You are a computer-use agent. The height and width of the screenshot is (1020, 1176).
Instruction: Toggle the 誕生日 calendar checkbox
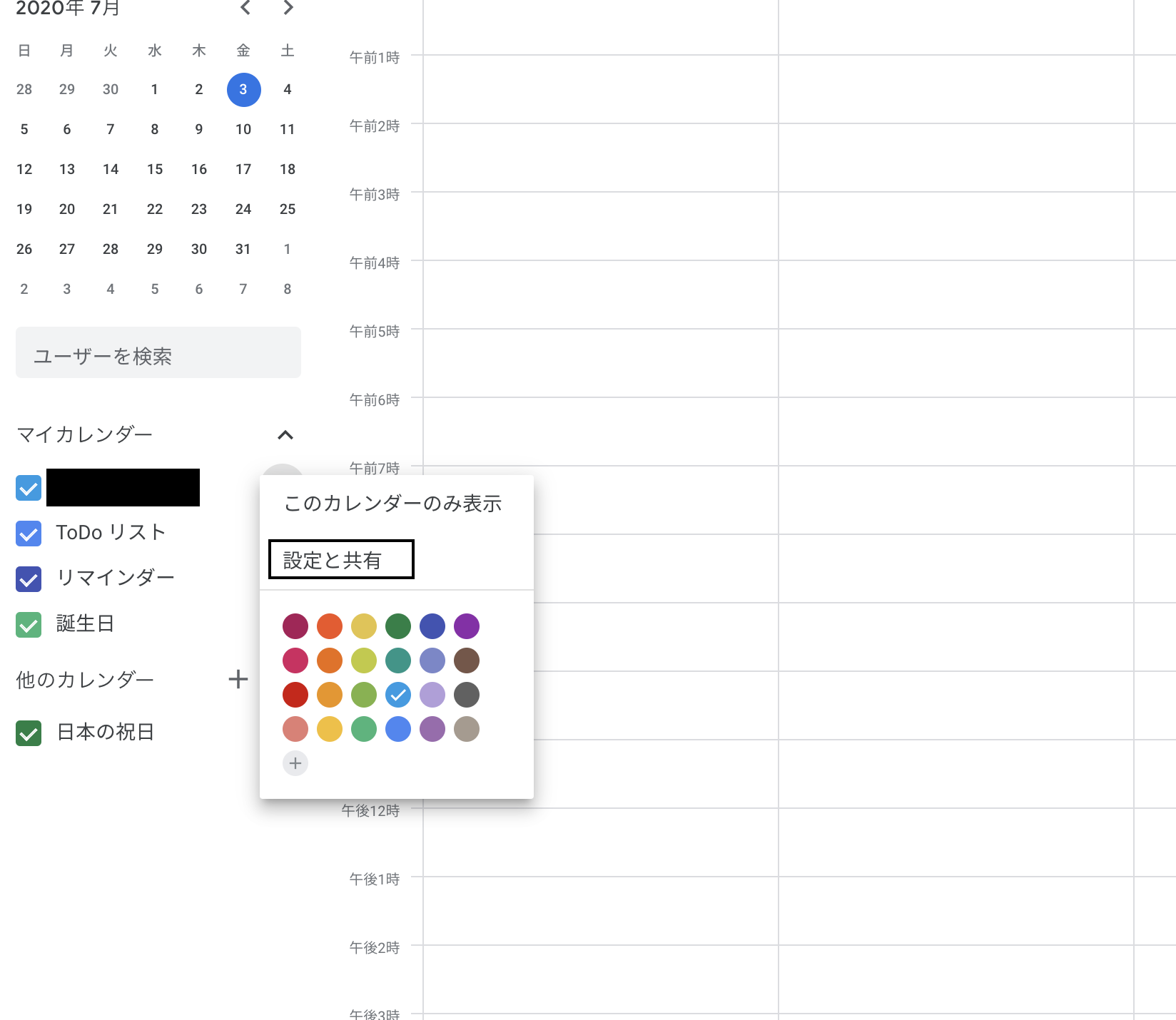pos(29,625)
